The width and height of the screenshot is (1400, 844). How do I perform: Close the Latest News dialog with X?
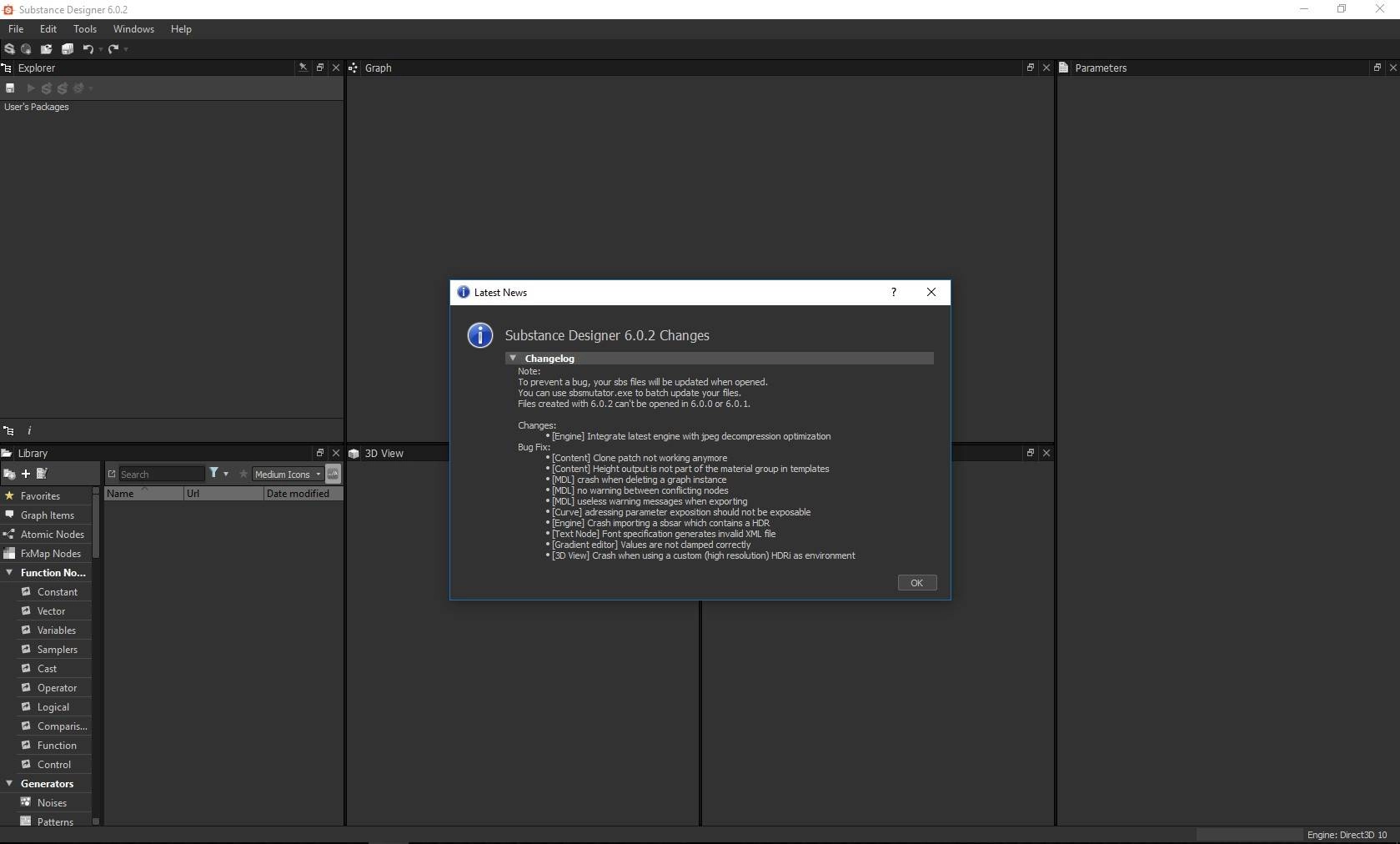point(931,292)
